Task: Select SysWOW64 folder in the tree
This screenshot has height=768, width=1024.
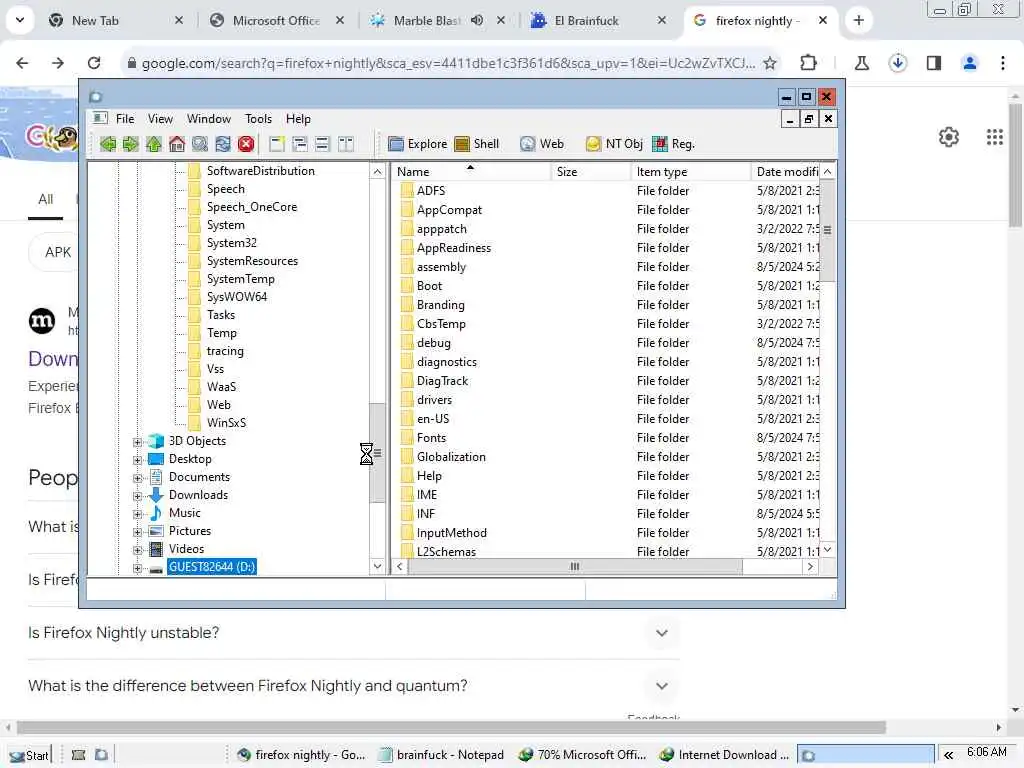Action: [236, 296]
